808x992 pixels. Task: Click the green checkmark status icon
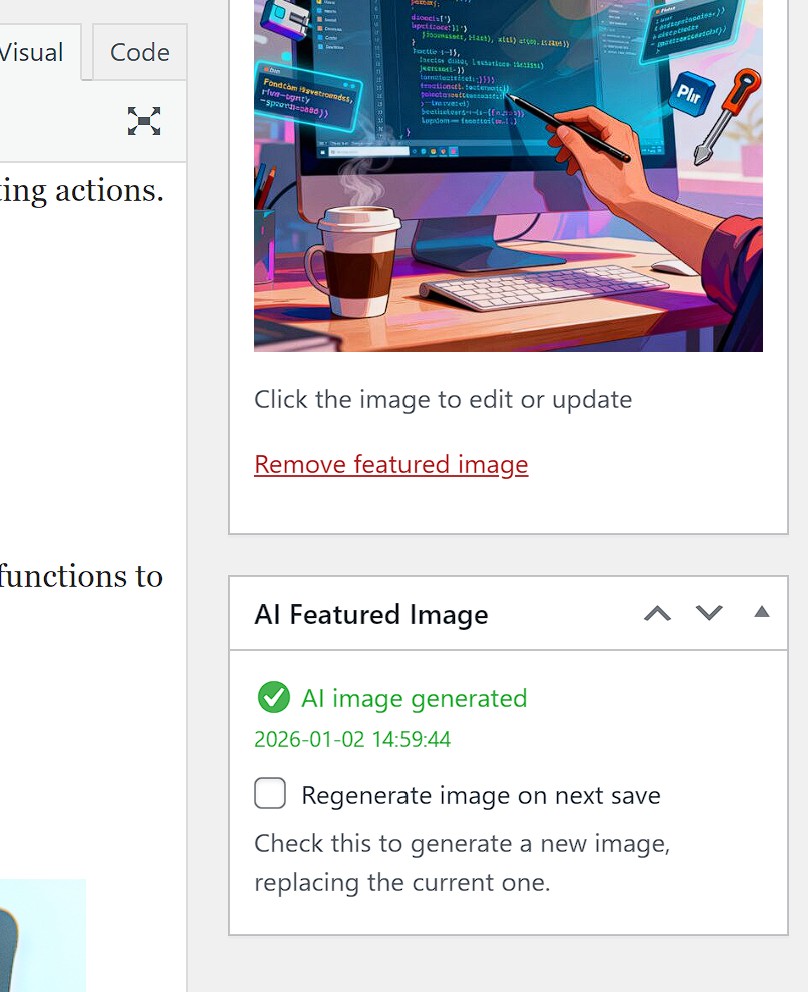tap(273, 698)
